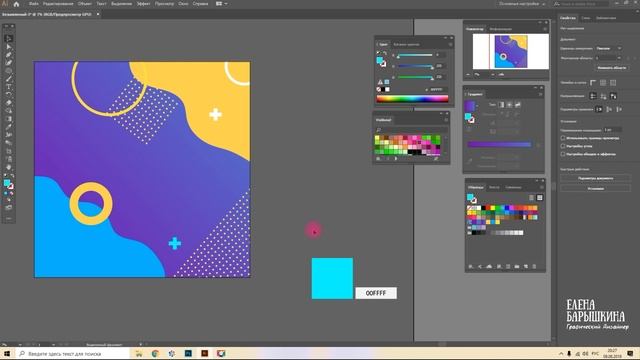Click Delete Swatch trash icon in Swatches panel
The height and width of the screenshot is (360, 640).
point(534,267)
